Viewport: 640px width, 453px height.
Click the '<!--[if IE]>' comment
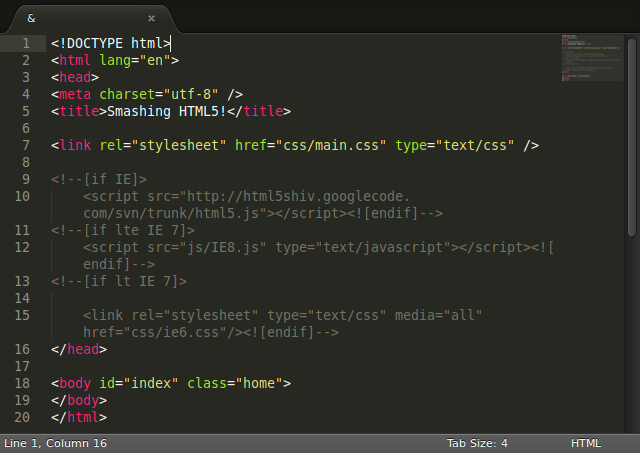pos(99,180)
